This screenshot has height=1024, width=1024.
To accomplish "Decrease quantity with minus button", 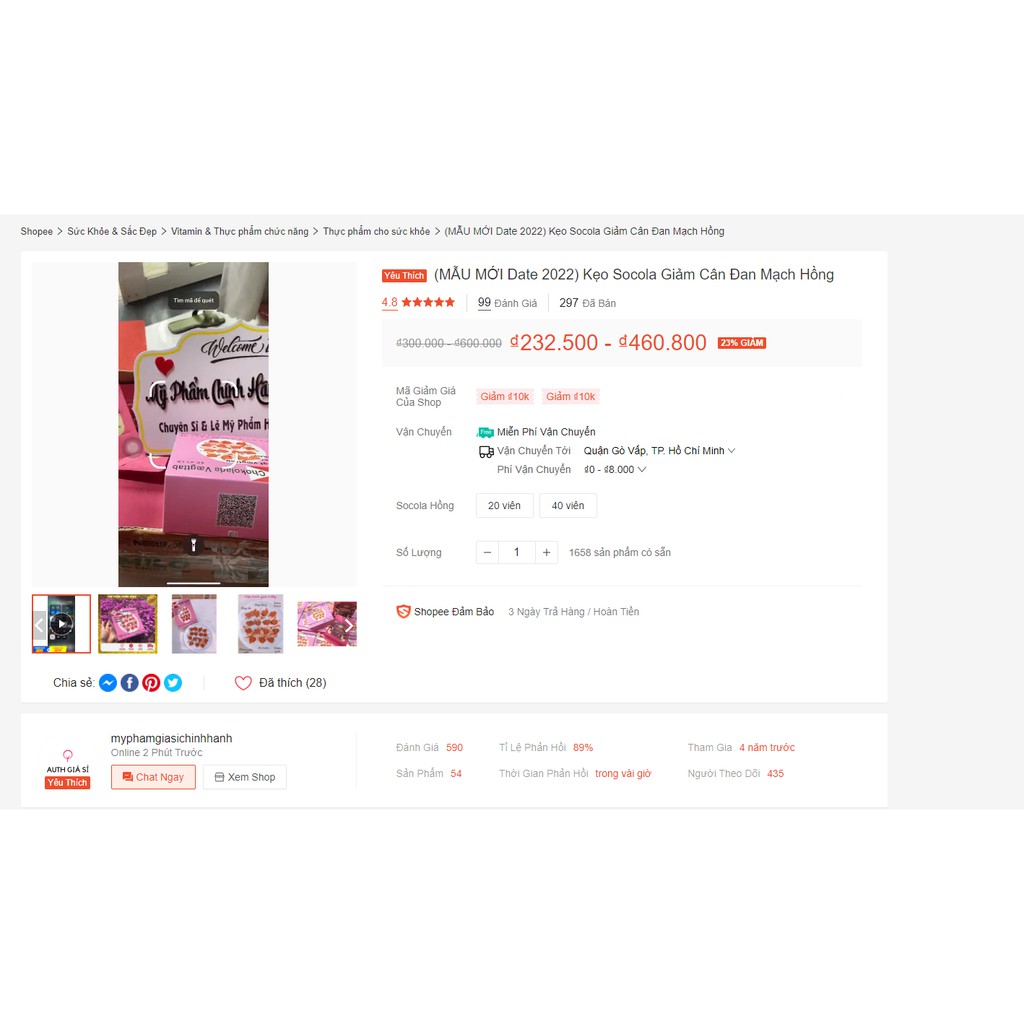I will click(487, 552).
